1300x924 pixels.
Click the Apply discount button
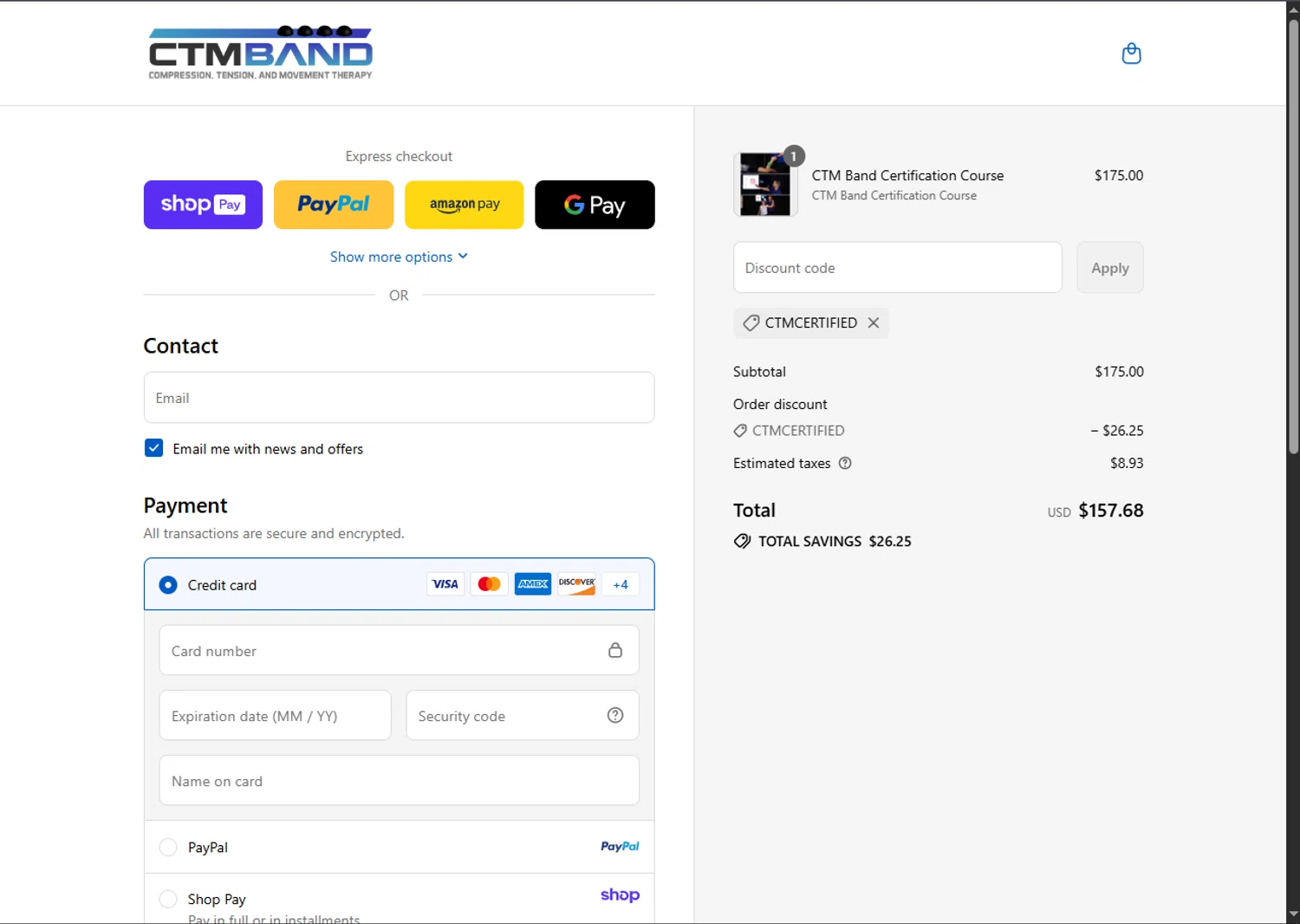coord(1109,268)
